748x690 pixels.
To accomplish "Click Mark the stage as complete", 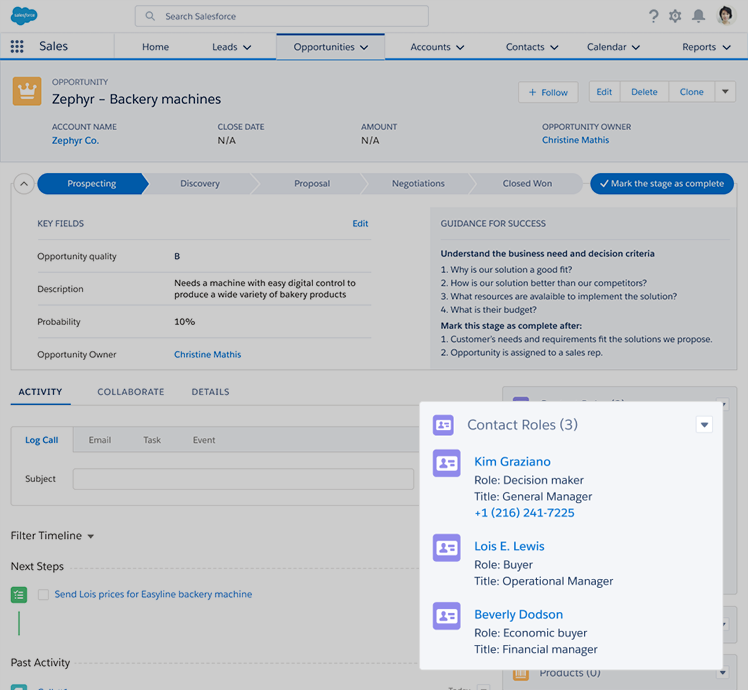I will point(662,184).
